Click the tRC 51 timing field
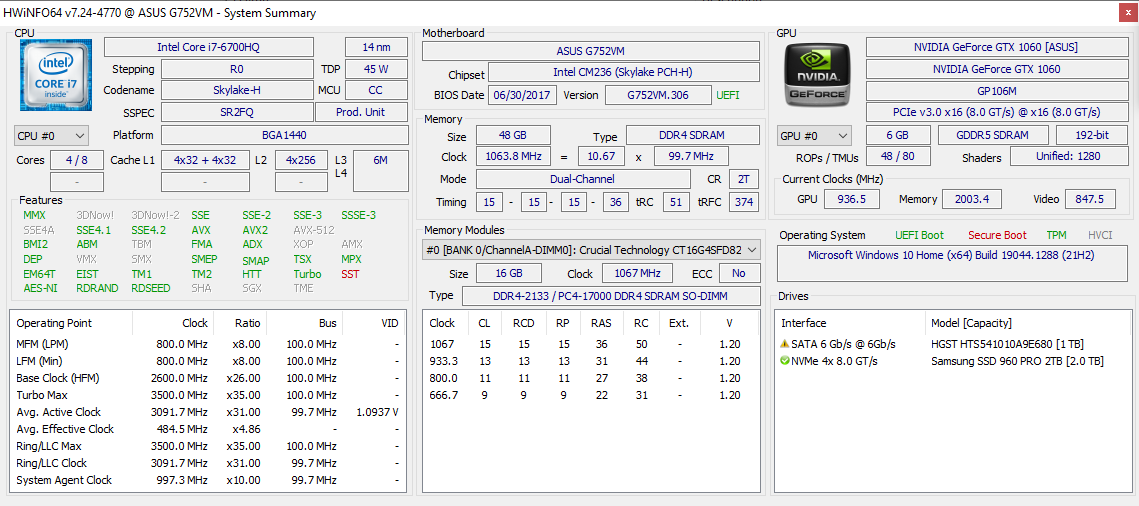The width and height of the screenshot is (1139, 506). click(676, 202)
